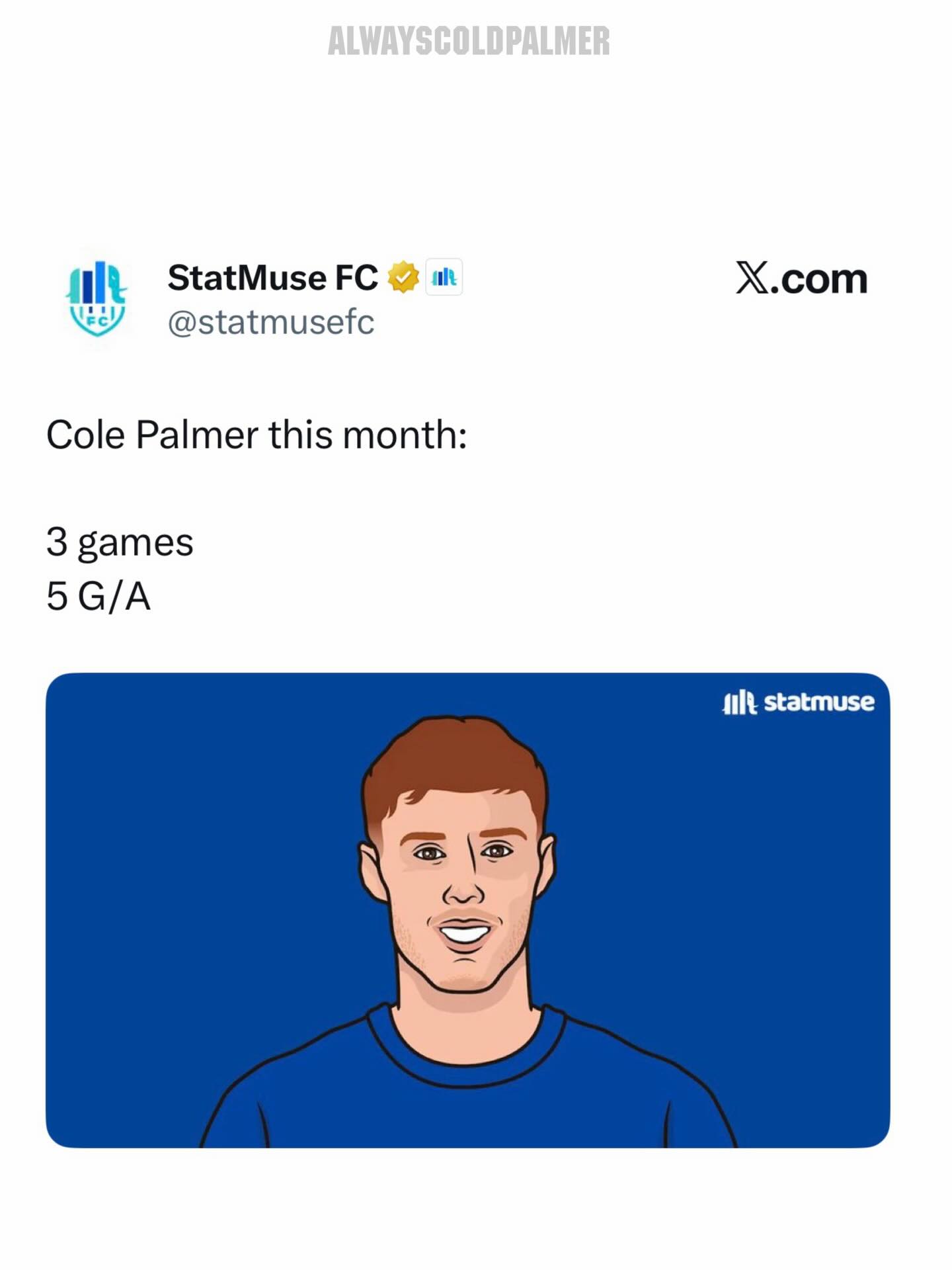Click the X logo beside .com
This screenshot has width=952, height=1270.
[752, 277]
